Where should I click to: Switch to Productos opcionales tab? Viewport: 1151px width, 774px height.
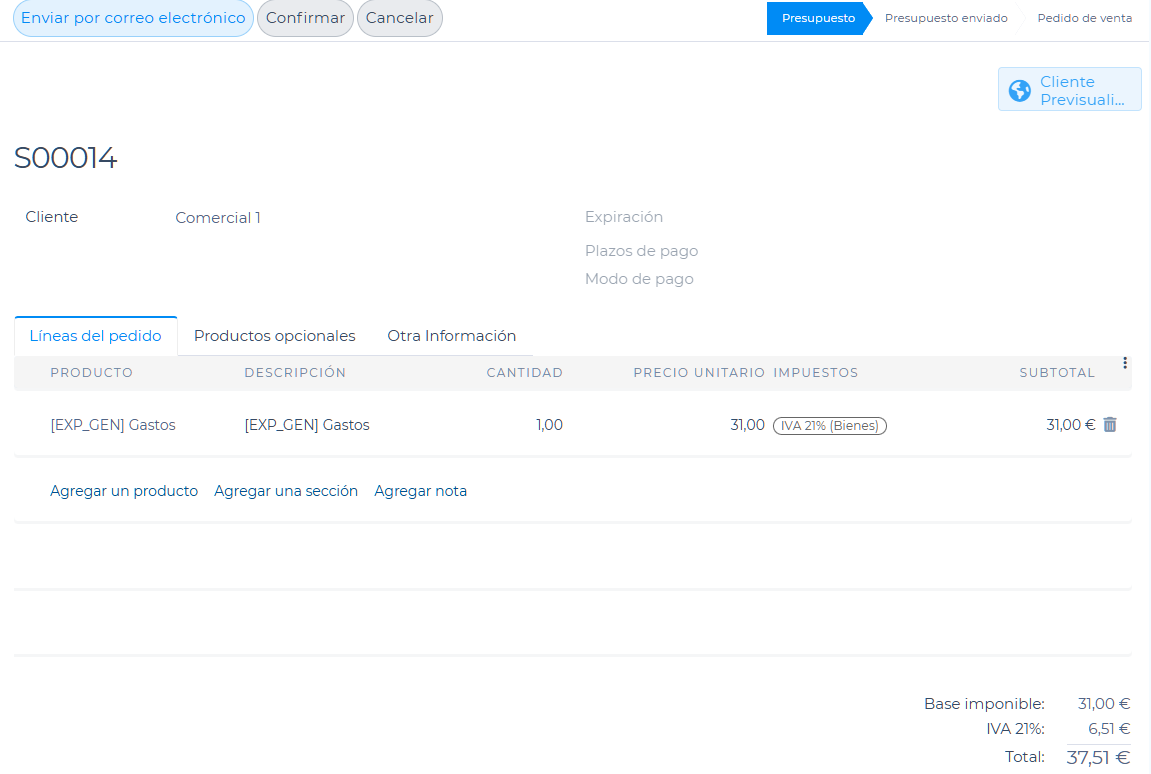point(274,336)
